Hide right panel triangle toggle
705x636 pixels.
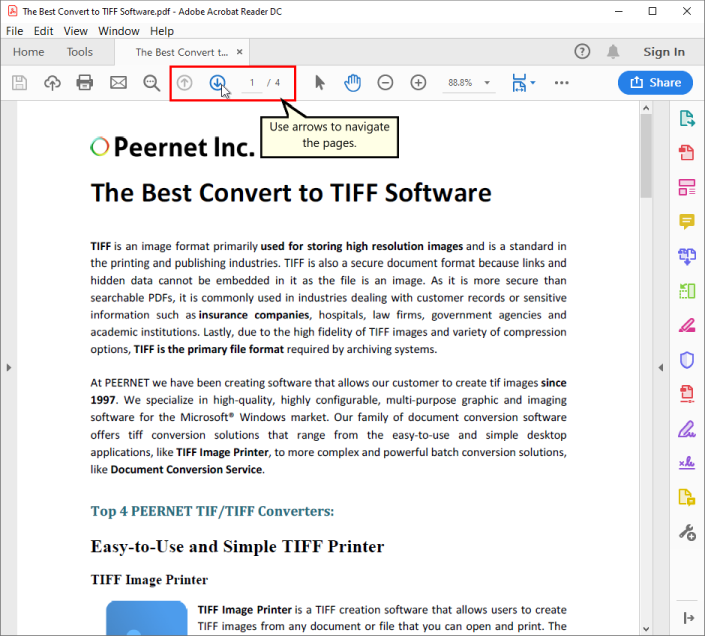click(x=660, y=368)
